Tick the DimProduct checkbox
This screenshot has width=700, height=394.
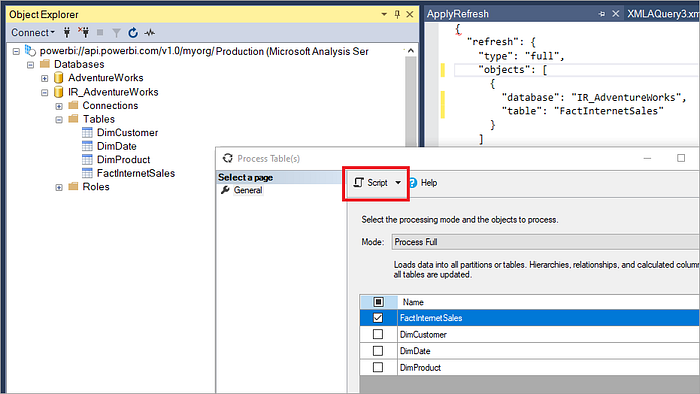[378, 367]
